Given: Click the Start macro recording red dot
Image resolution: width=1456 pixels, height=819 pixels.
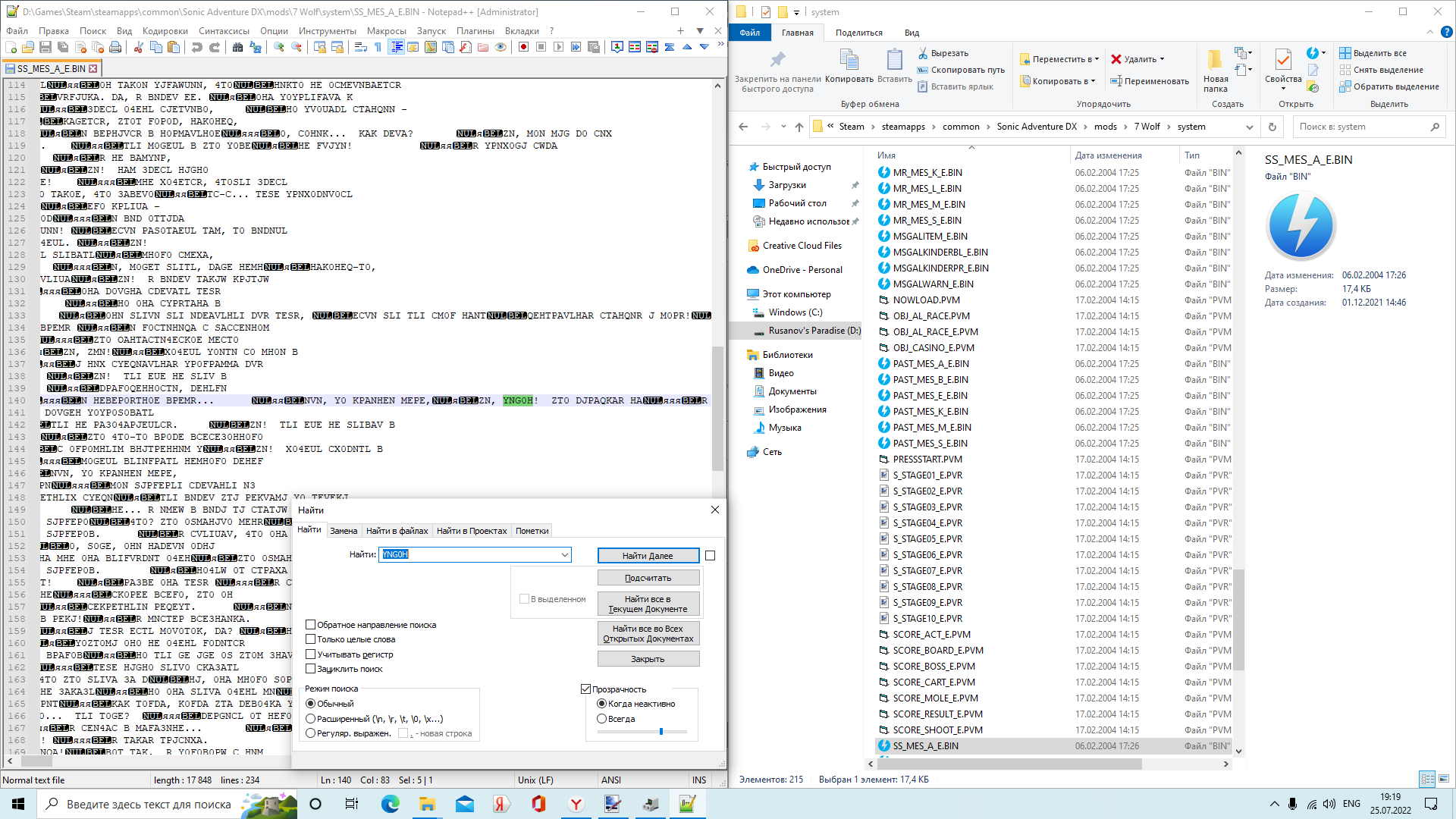Looking at the screenshot, I should tap(523, 47).
